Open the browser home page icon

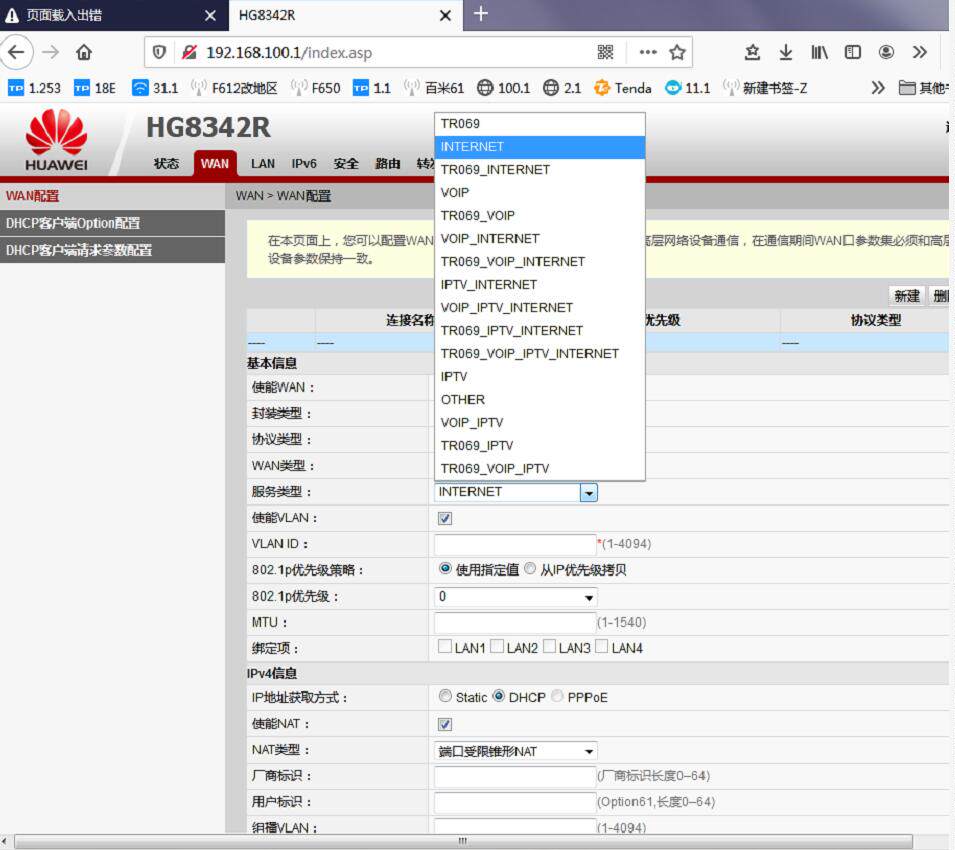point(84,52)
